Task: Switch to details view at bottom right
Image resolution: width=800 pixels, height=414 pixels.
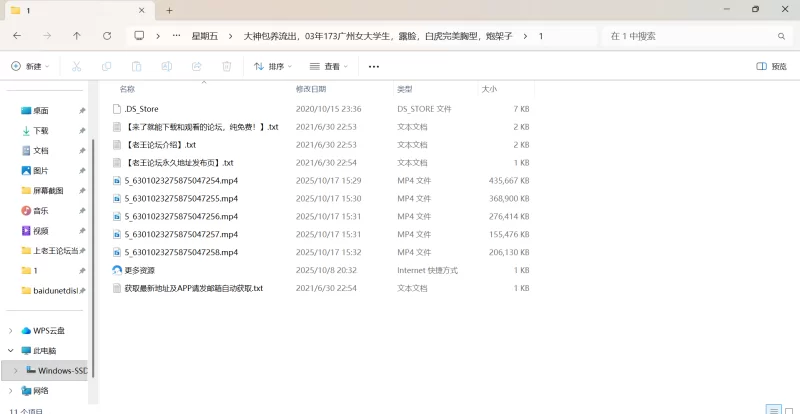Action: click(x=772, y=409)
